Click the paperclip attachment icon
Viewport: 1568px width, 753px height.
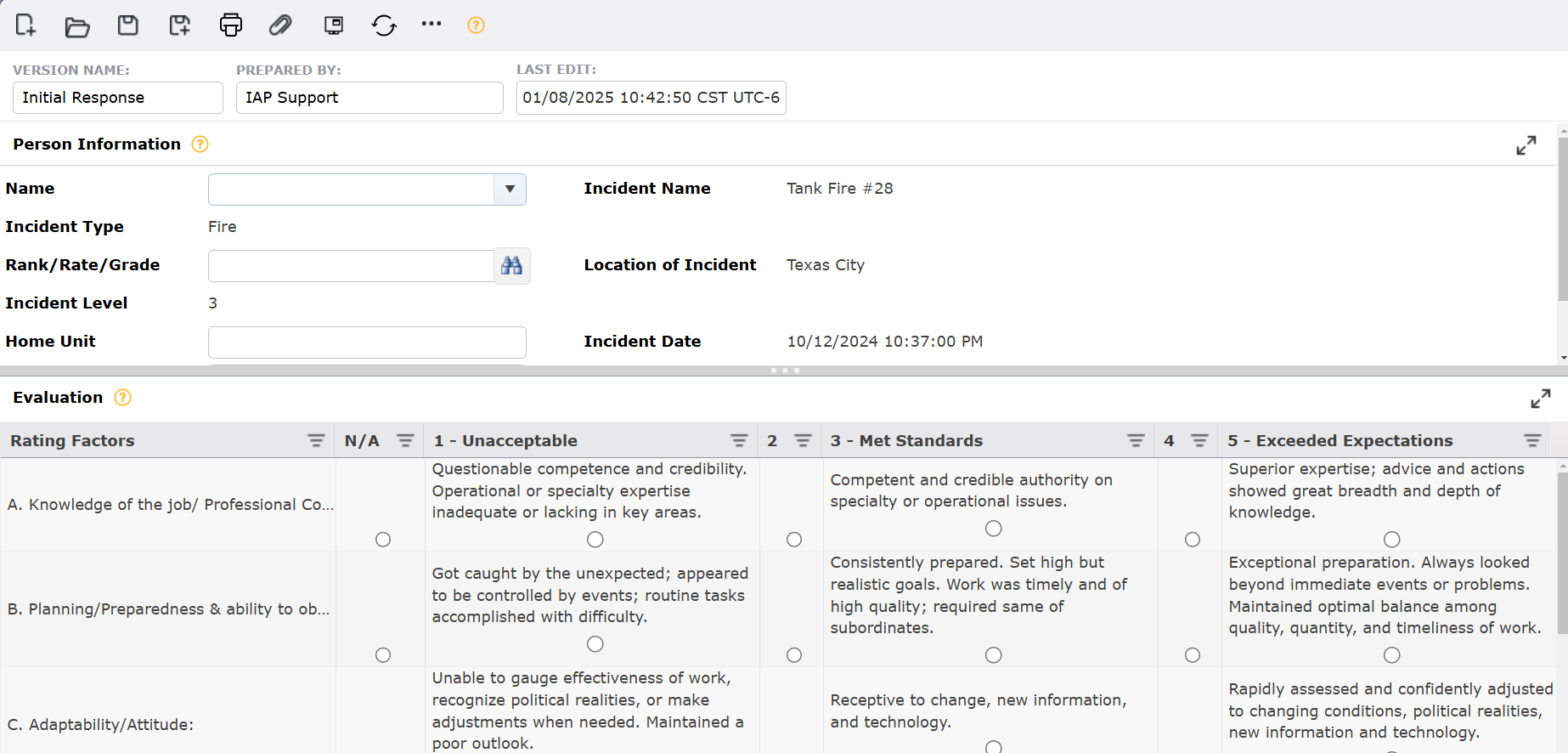280,25
